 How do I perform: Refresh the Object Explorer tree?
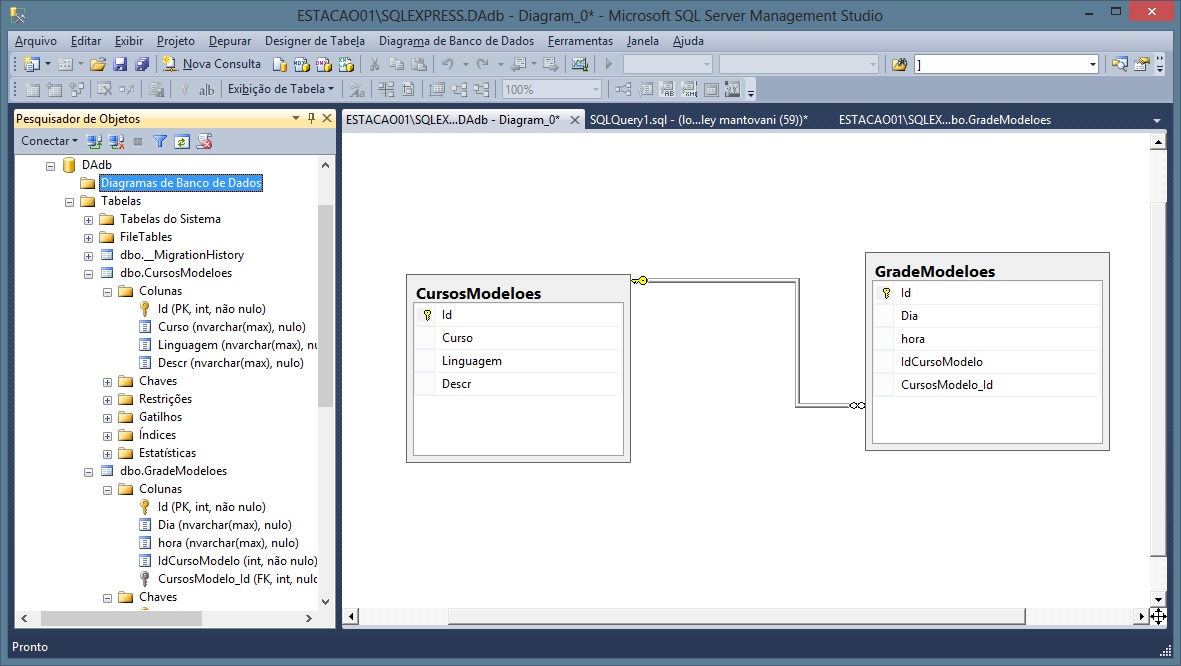pyautogui.click(x=182, y=142)
